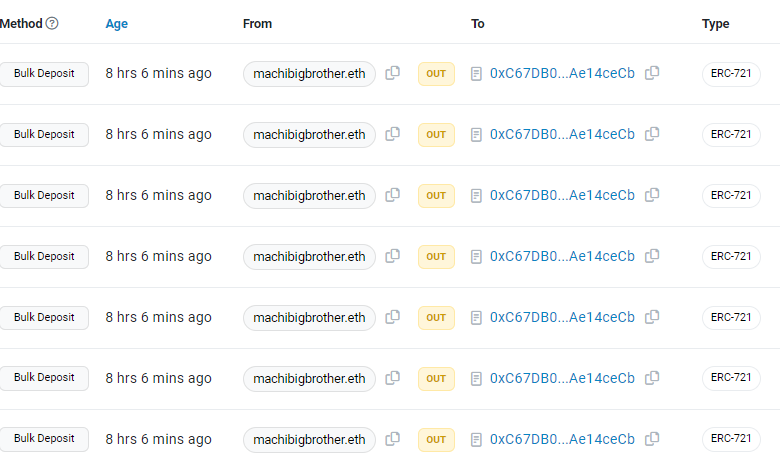Click ERC-721 type badge in second row
Image resolution: width=780 pixels, height=469 pixels.
click(731, 134)
